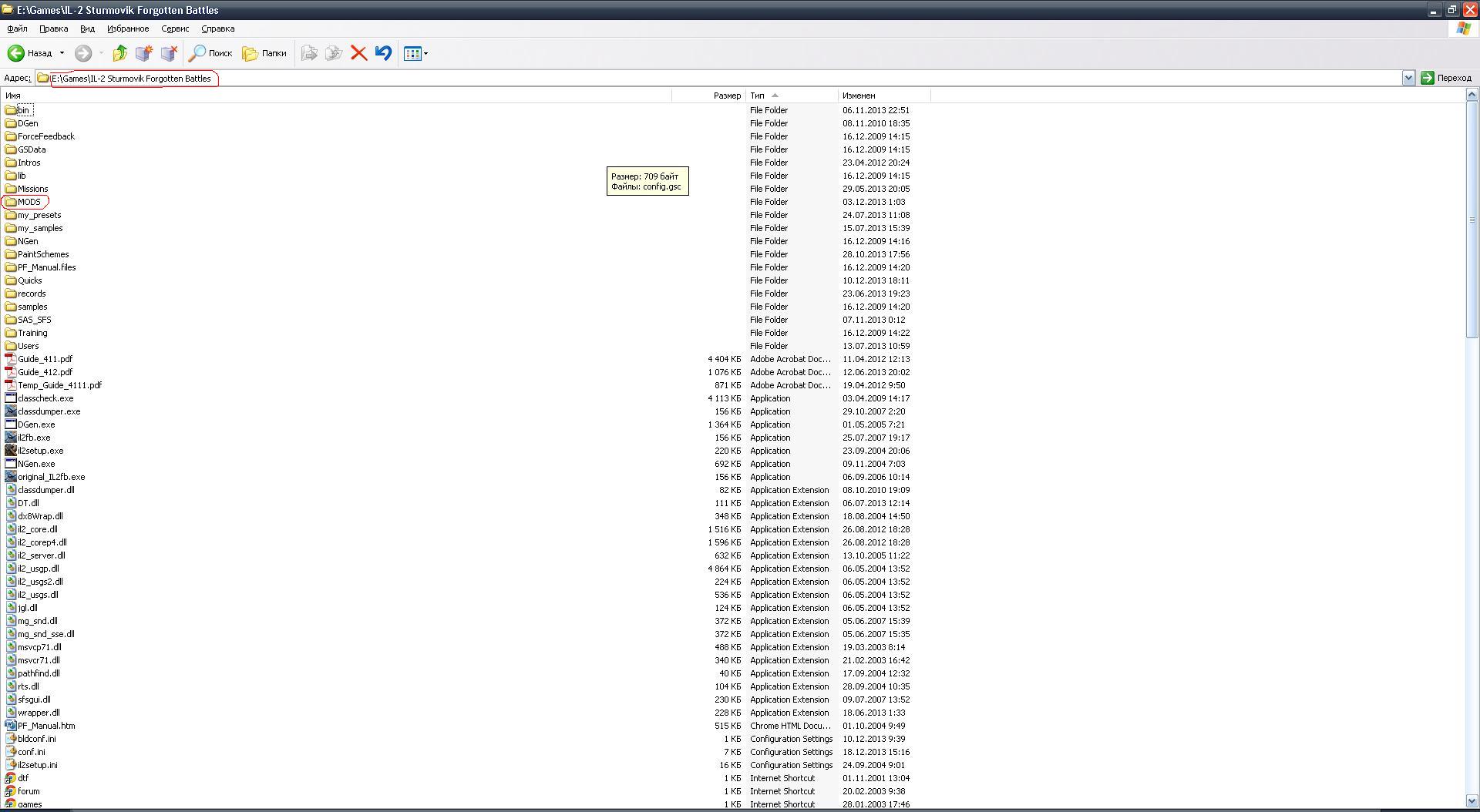
Task: Select the original_IL2fb.exe file name
Action: click(52, 477)
